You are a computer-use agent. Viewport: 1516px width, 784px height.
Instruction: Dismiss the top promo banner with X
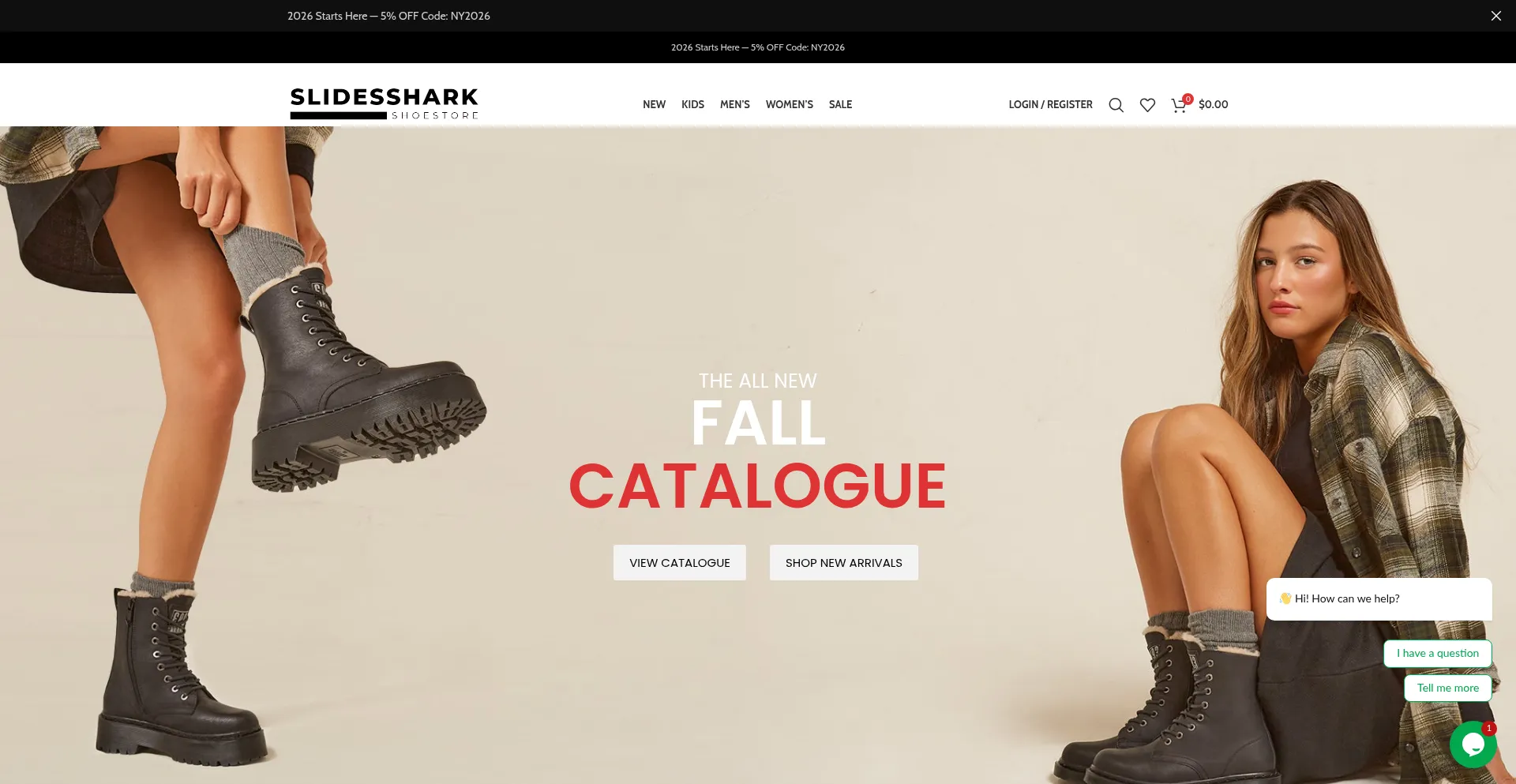[x=1495, y=16]
